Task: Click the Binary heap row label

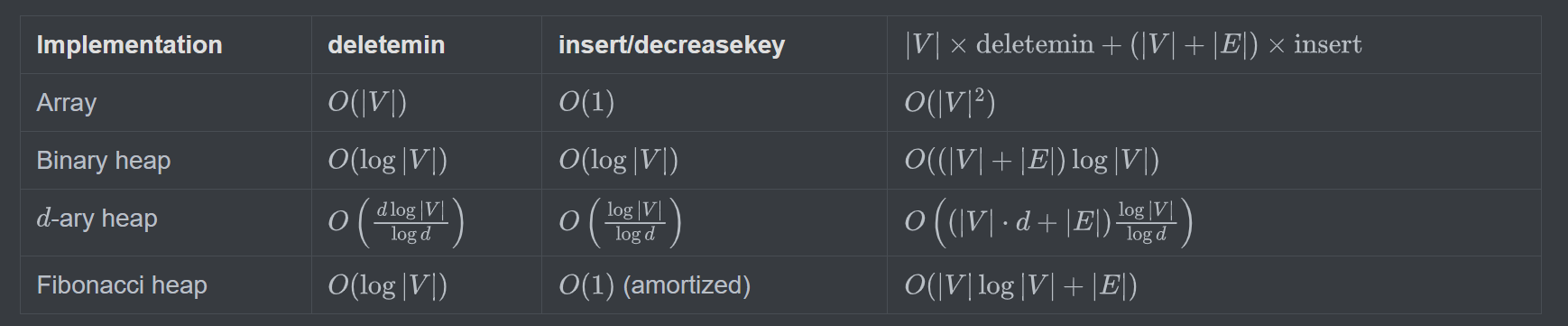Action: click(104, 161)
